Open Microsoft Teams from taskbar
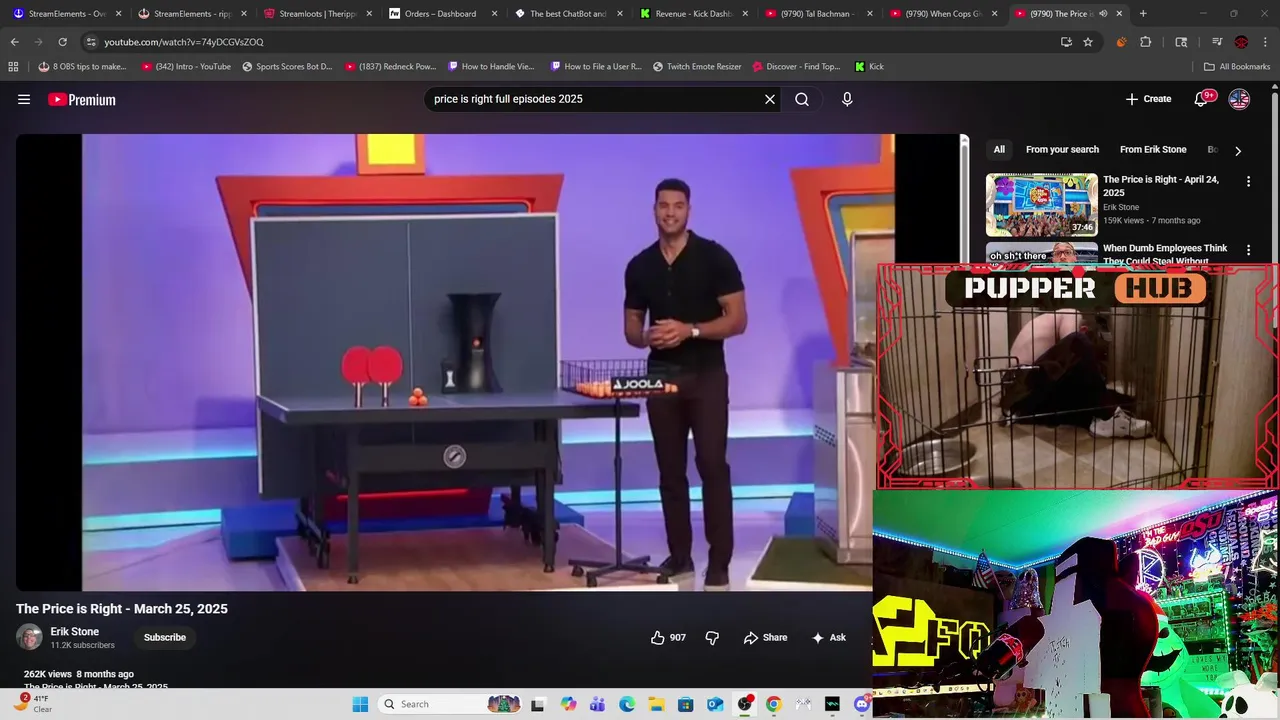Viewport: 1280px width, 720px height. point(597,704)
